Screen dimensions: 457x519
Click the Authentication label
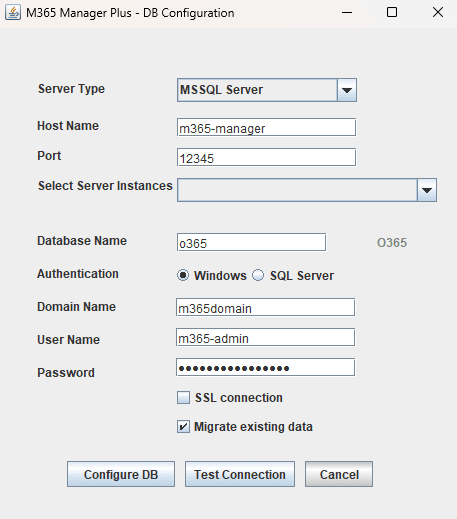coord(78,274)
